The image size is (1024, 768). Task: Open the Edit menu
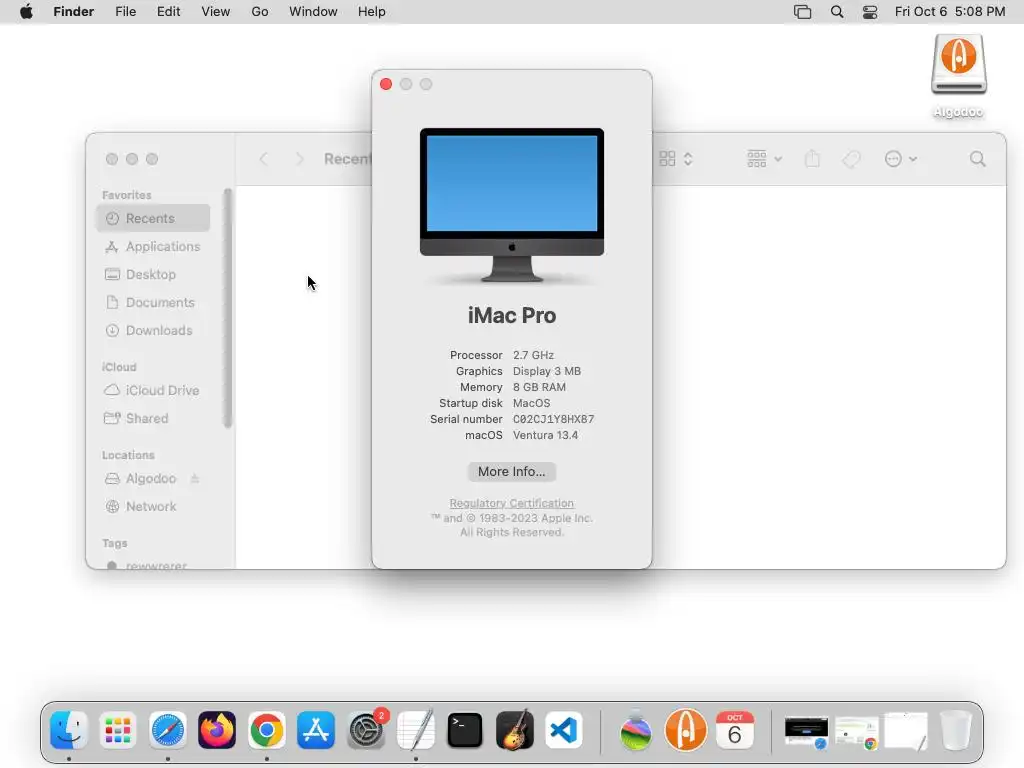(x=168, y=12)
